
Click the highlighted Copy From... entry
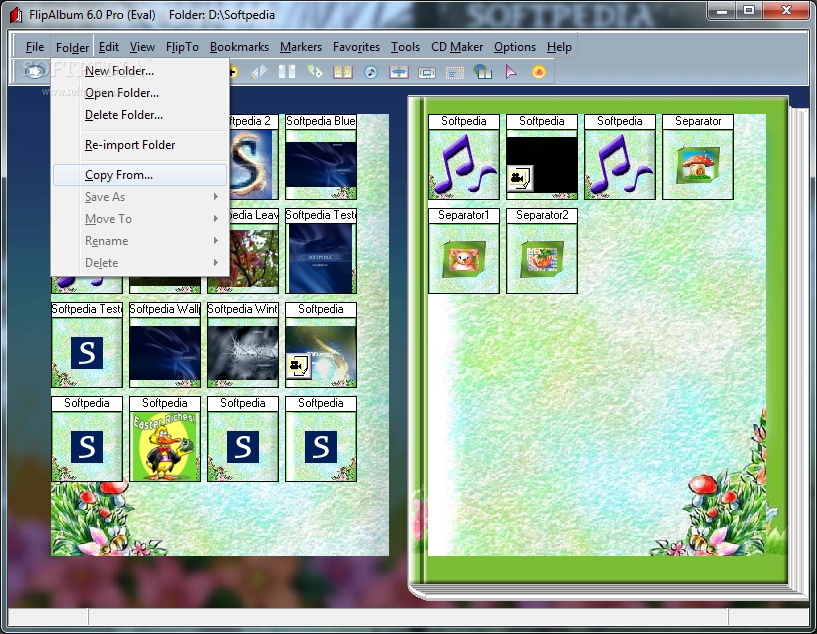[x=140, y=175]
